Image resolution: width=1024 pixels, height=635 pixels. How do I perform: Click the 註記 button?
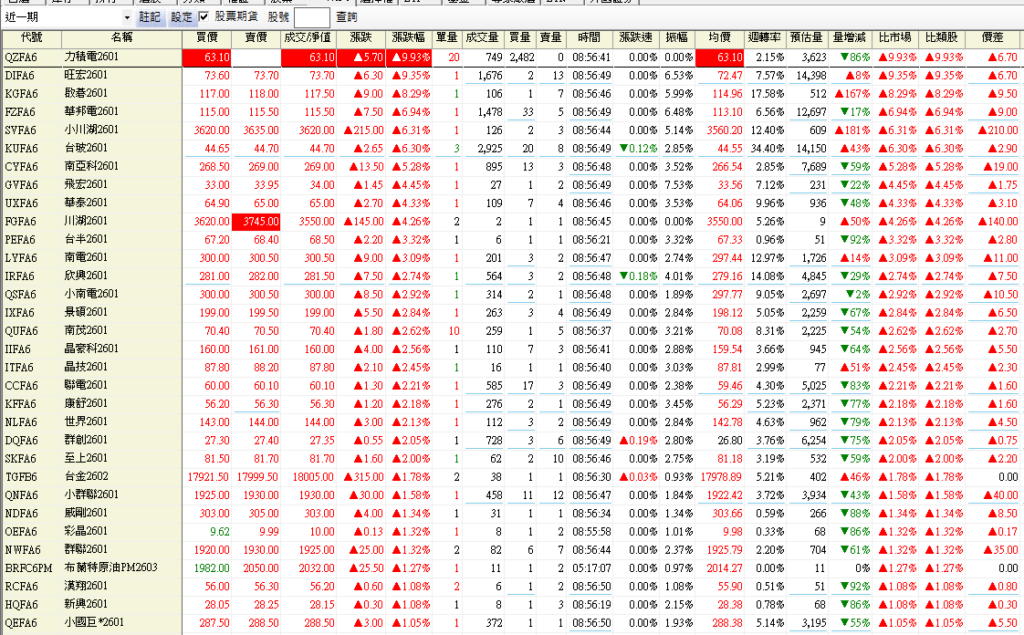149,18
